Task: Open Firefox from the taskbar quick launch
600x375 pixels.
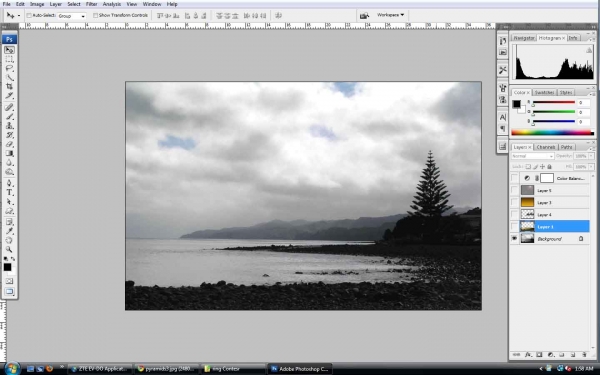Action: pyautogui.click(x=49, y=369)
